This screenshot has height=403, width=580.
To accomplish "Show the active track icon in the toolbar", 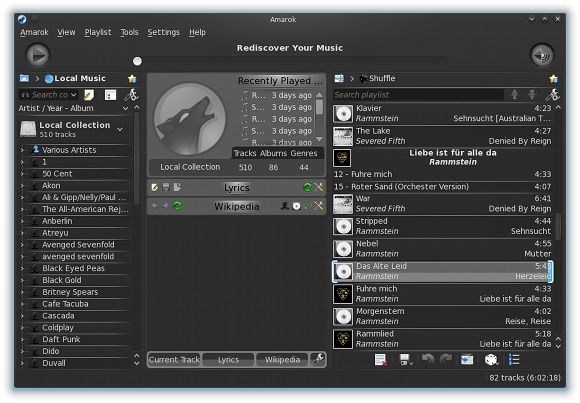I will pyautogui.click(x=467, y=360).
